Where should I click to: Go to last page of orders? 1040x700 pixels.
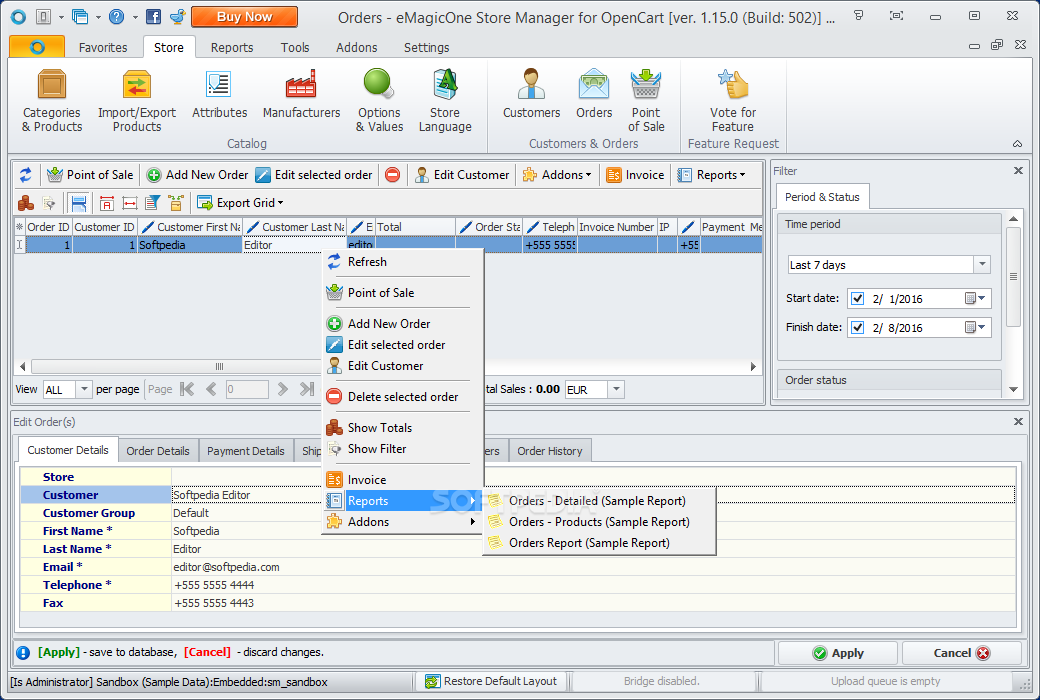[x=306, y=389]
